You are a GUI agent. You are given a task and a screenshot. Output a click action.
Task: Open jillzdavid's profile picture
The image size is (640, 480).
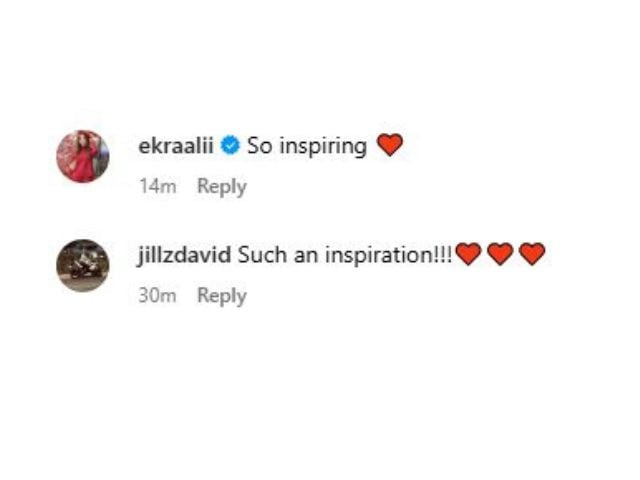[83, 266]
